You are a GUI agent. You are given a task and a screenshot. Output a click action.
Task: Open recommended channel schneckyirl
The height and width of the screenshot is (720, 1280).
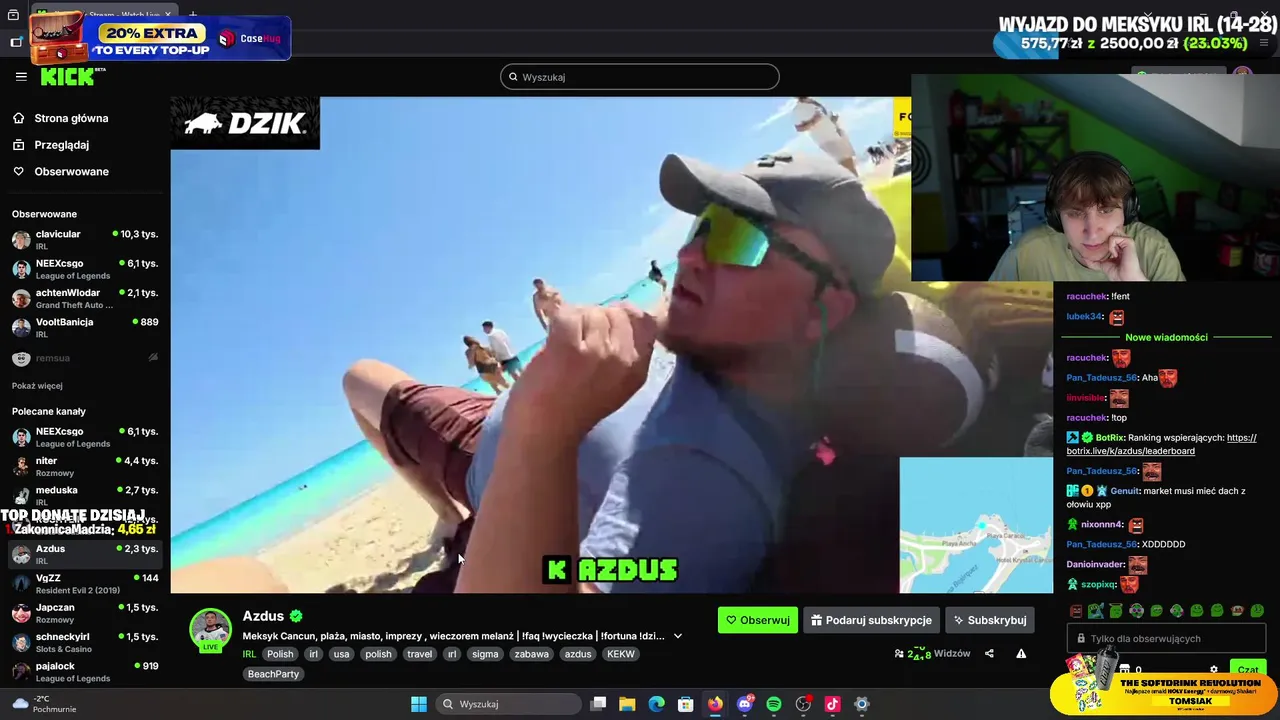pyautogui.click(x=85, y=642)
